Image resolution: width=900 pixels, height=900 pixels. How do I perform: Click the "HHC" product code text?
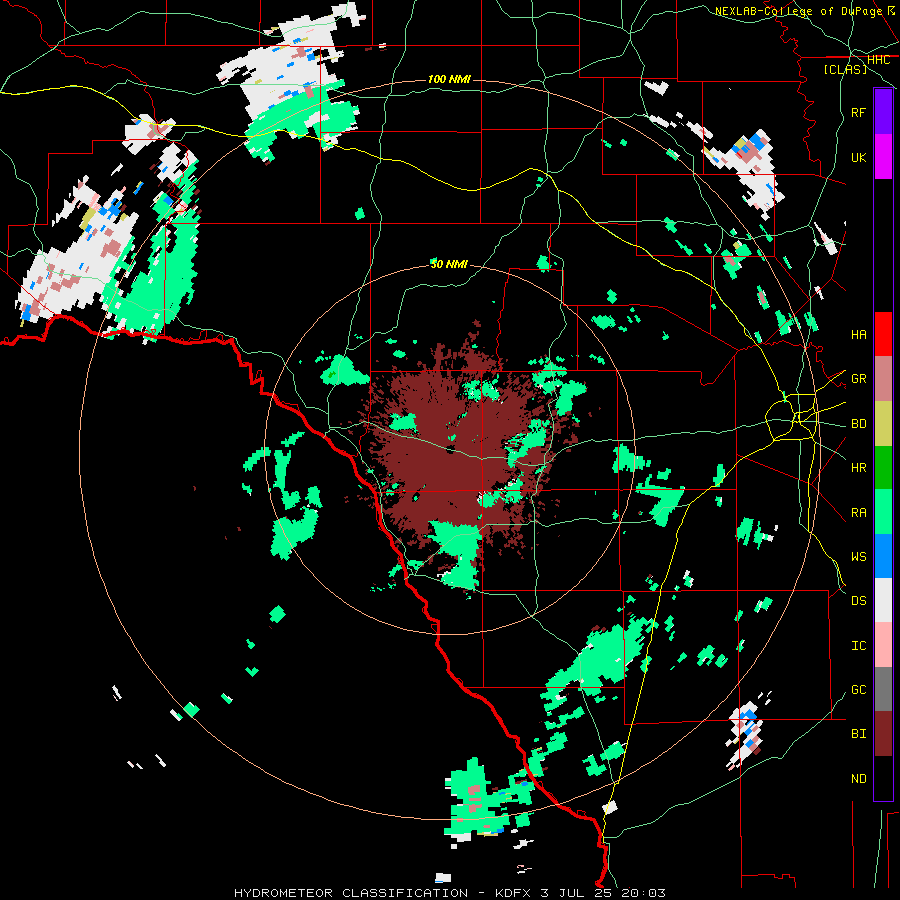tap(878, 60)
